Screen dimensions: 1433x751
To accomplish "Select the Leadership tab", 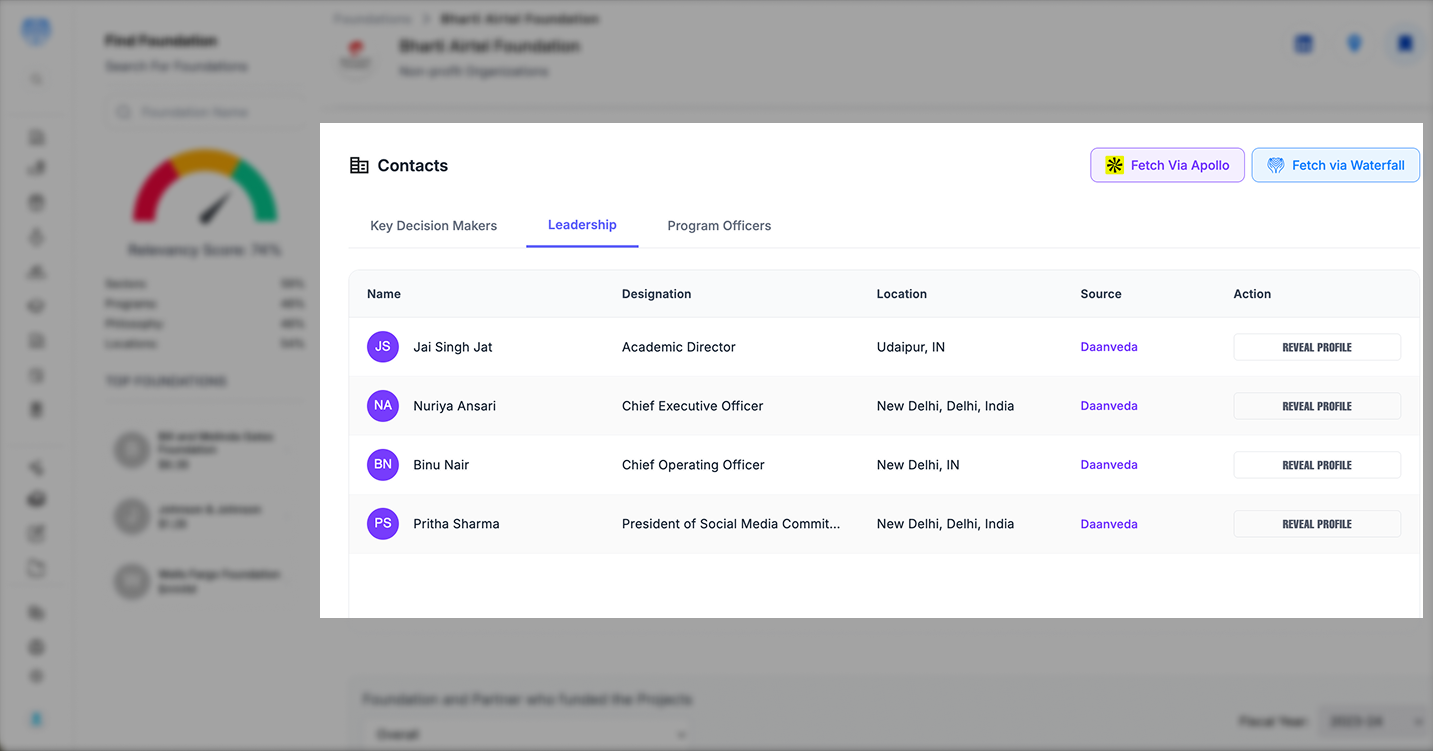I will point(582,225).
